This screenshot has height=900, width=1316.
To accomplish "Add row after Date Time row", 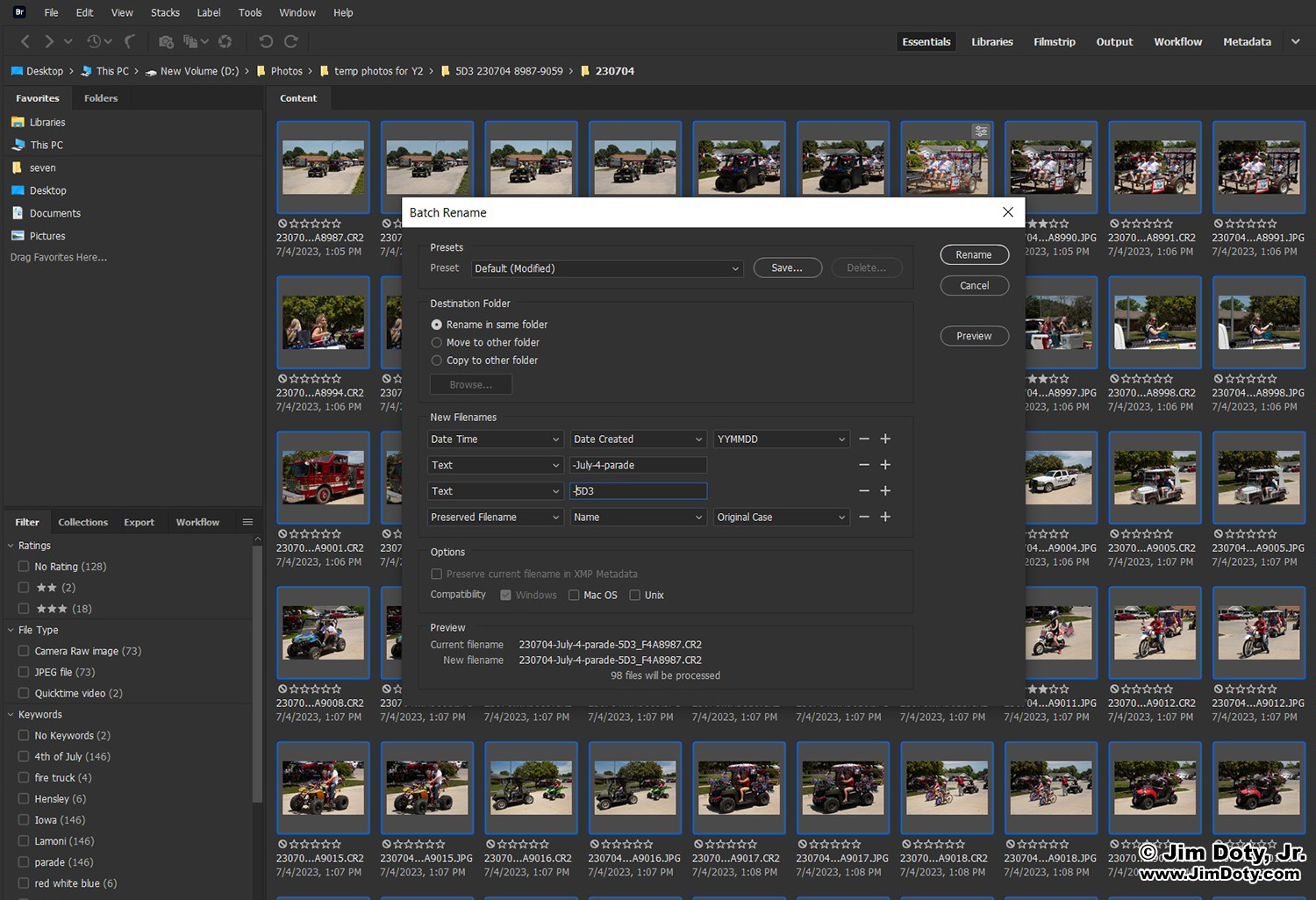I will 885,439.
